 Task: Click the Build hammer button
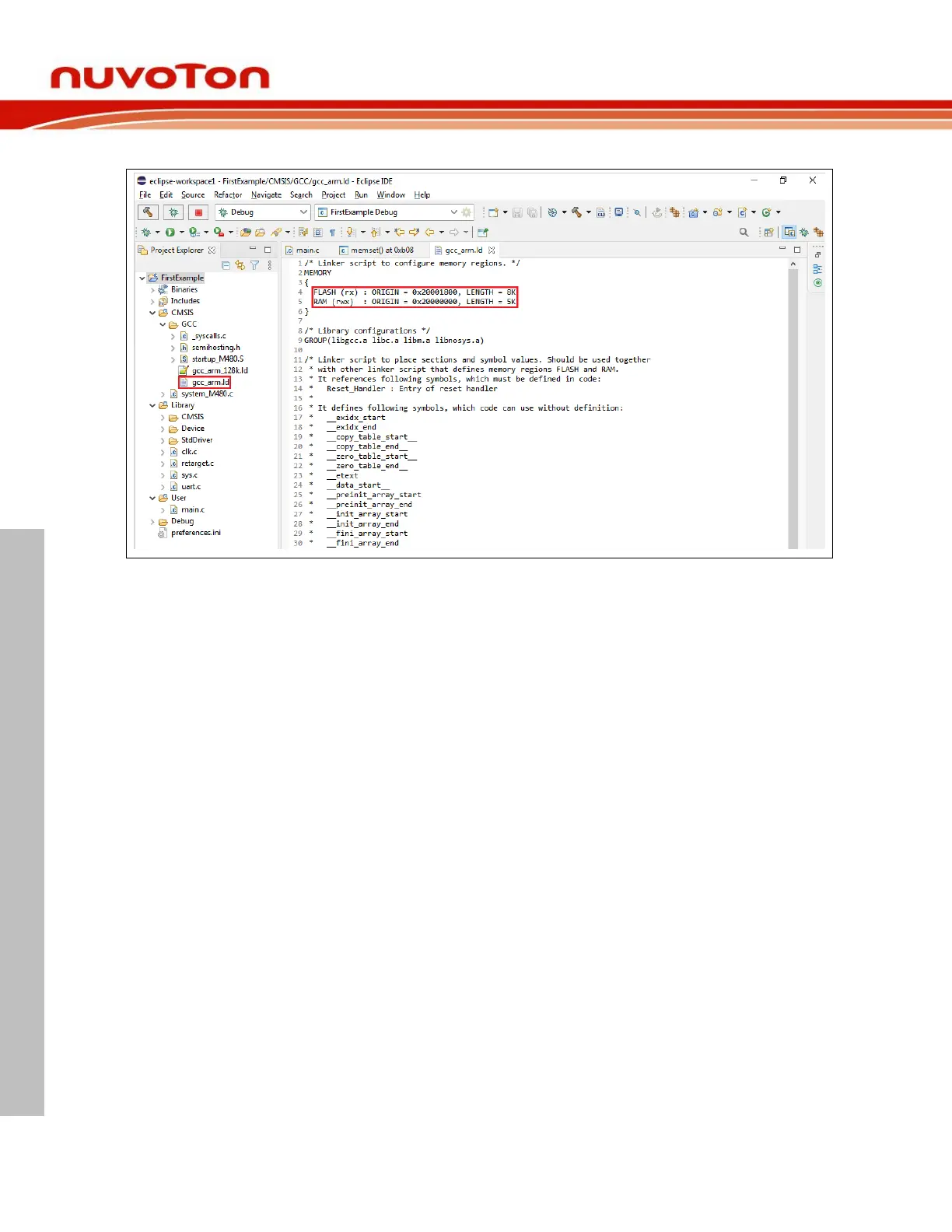(148, 212)
